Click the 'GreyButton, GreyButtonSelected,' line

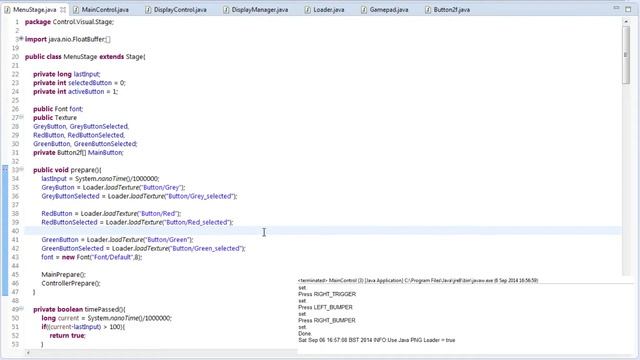[x=81, y=127]
